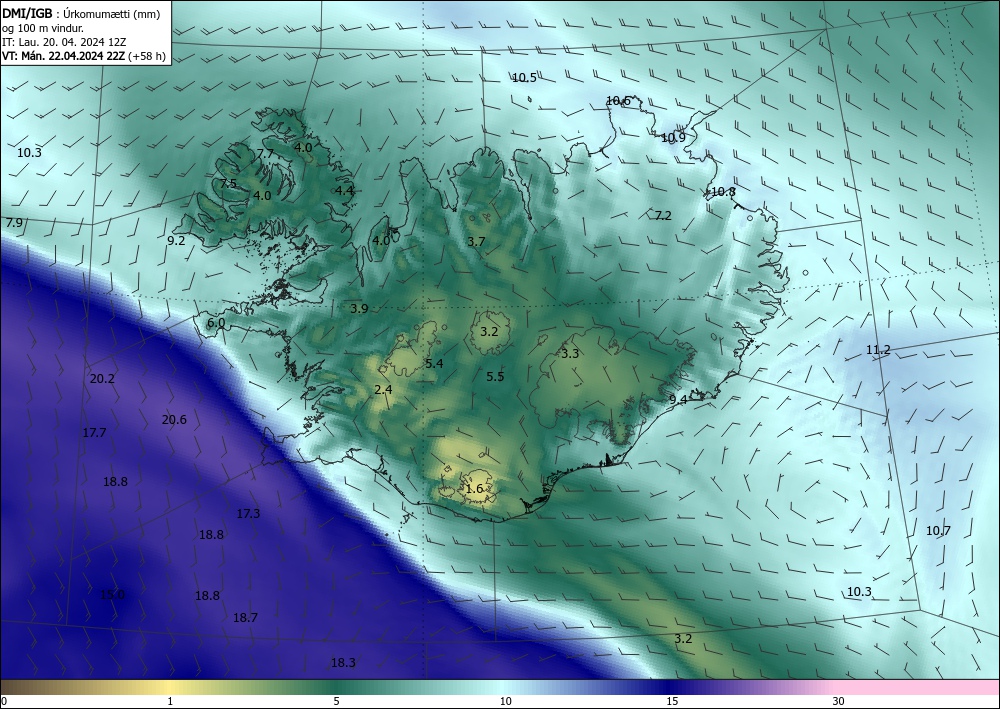Click the 'og 100 m vindur.' caption line
The width and height of the screenshot is (1000, 709).
pos(43,28)
